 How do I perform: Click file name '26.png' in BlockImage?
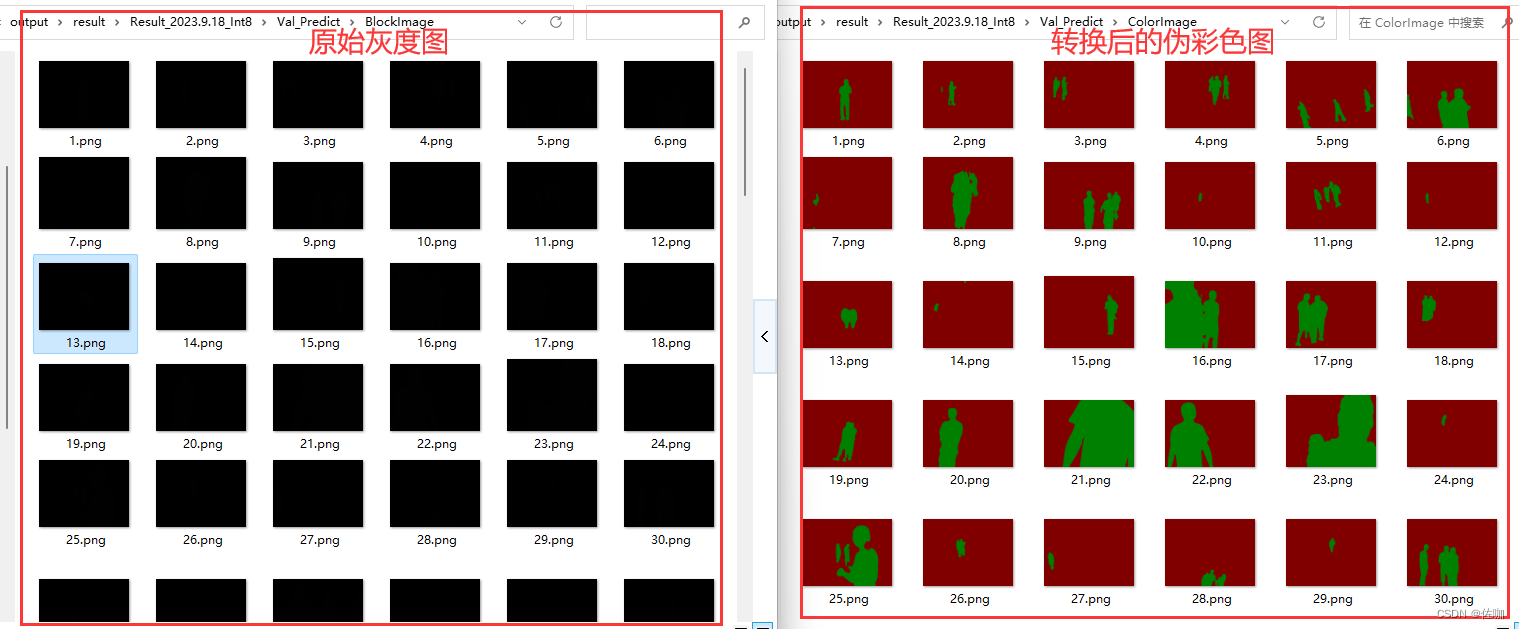(x=203, y=540)
